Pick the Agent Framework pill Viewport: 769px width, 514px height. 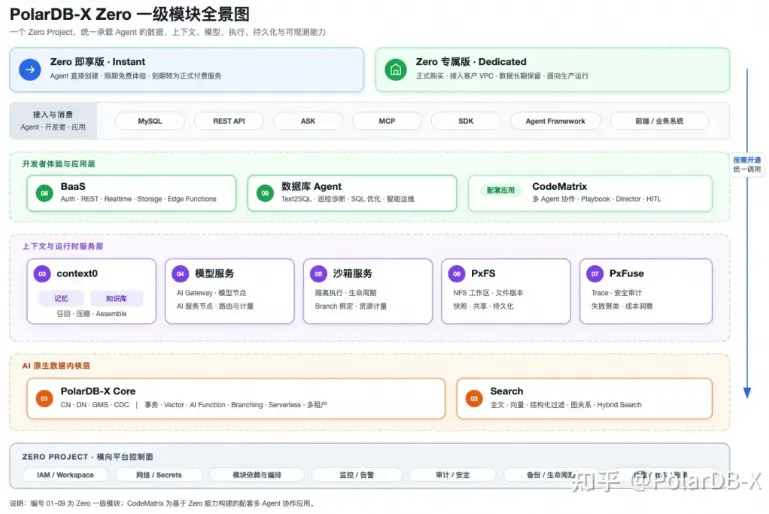coord(555,121)
